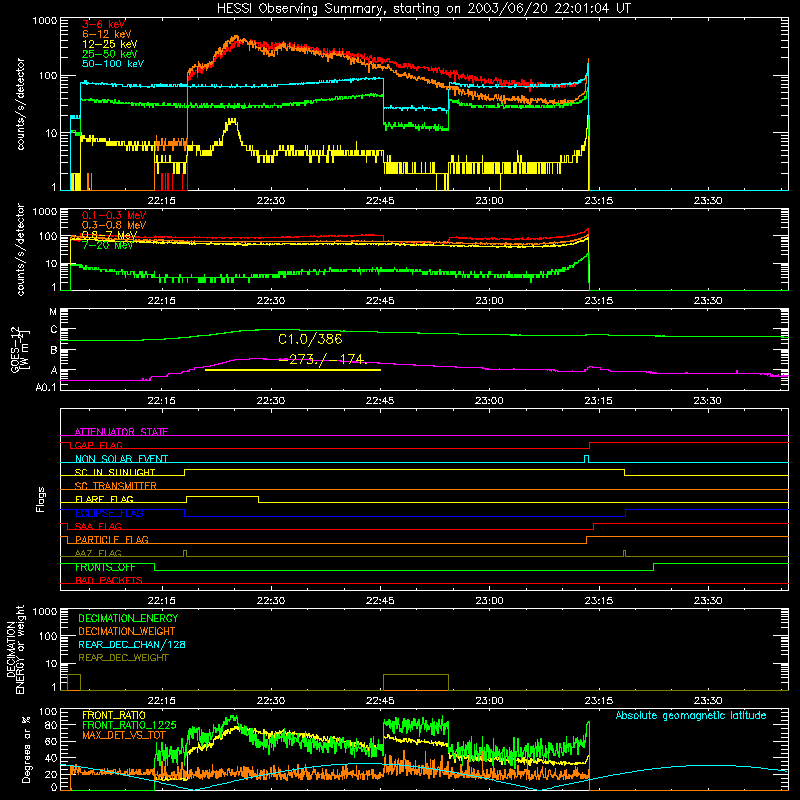Click the ATTENUATOR_STATE flag label
Viewport: 800px width, 800px height.
coord(121,432)
